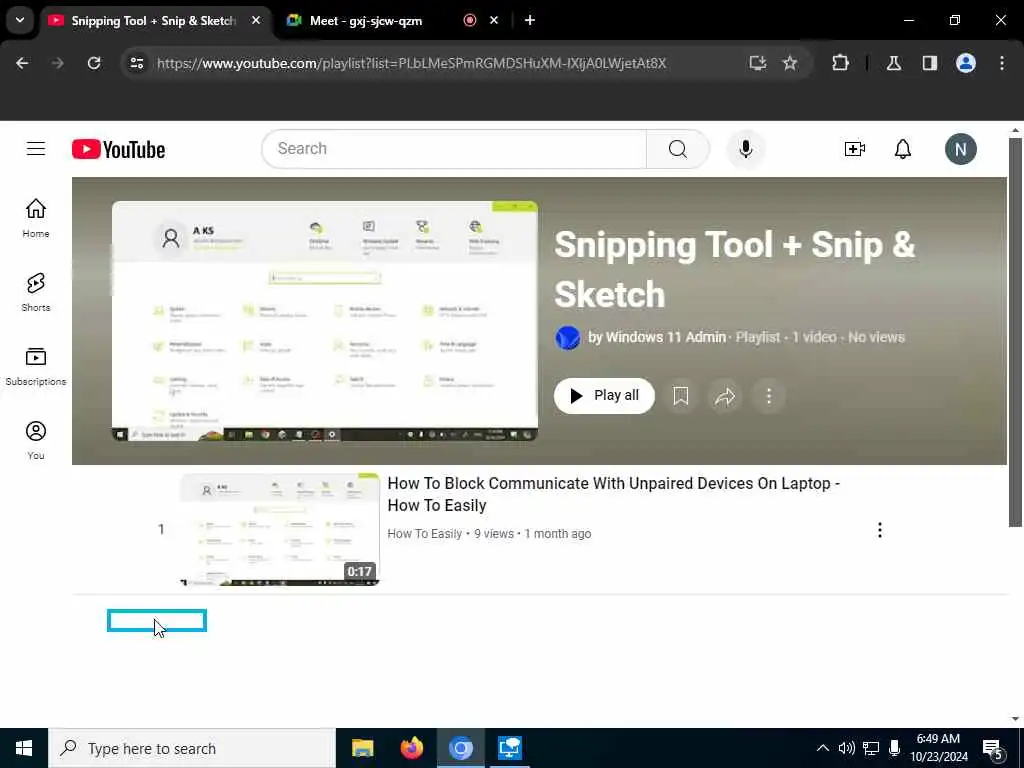Open the You section in sidebar

[36, 440]
